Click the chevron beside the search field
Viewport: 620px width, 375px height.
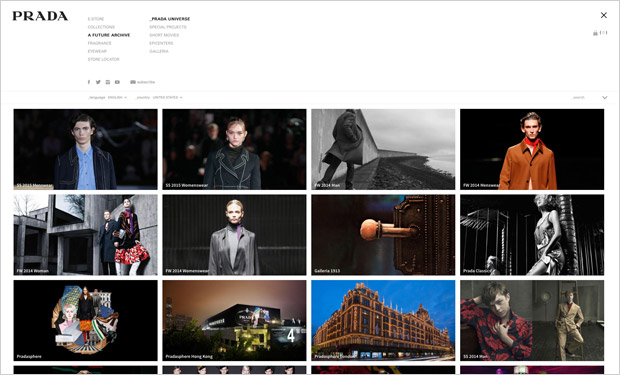click(605, 97)
